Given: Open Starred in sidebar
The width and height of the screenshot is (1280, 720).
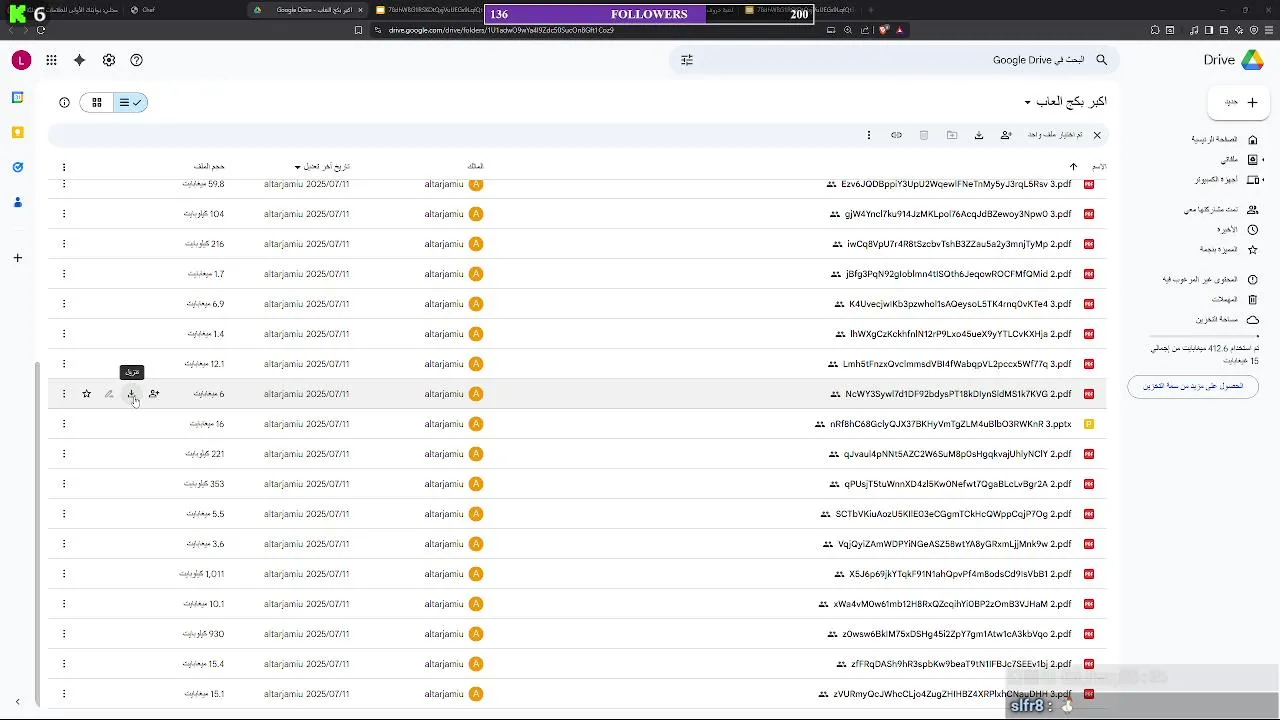Looking at the screenshot, I should coord(1228,249).
